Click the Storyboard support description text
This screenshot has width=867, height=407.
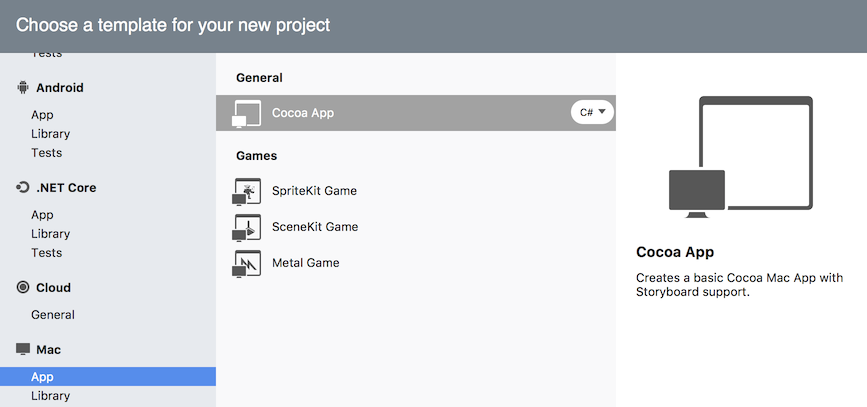tap(739, 285)
